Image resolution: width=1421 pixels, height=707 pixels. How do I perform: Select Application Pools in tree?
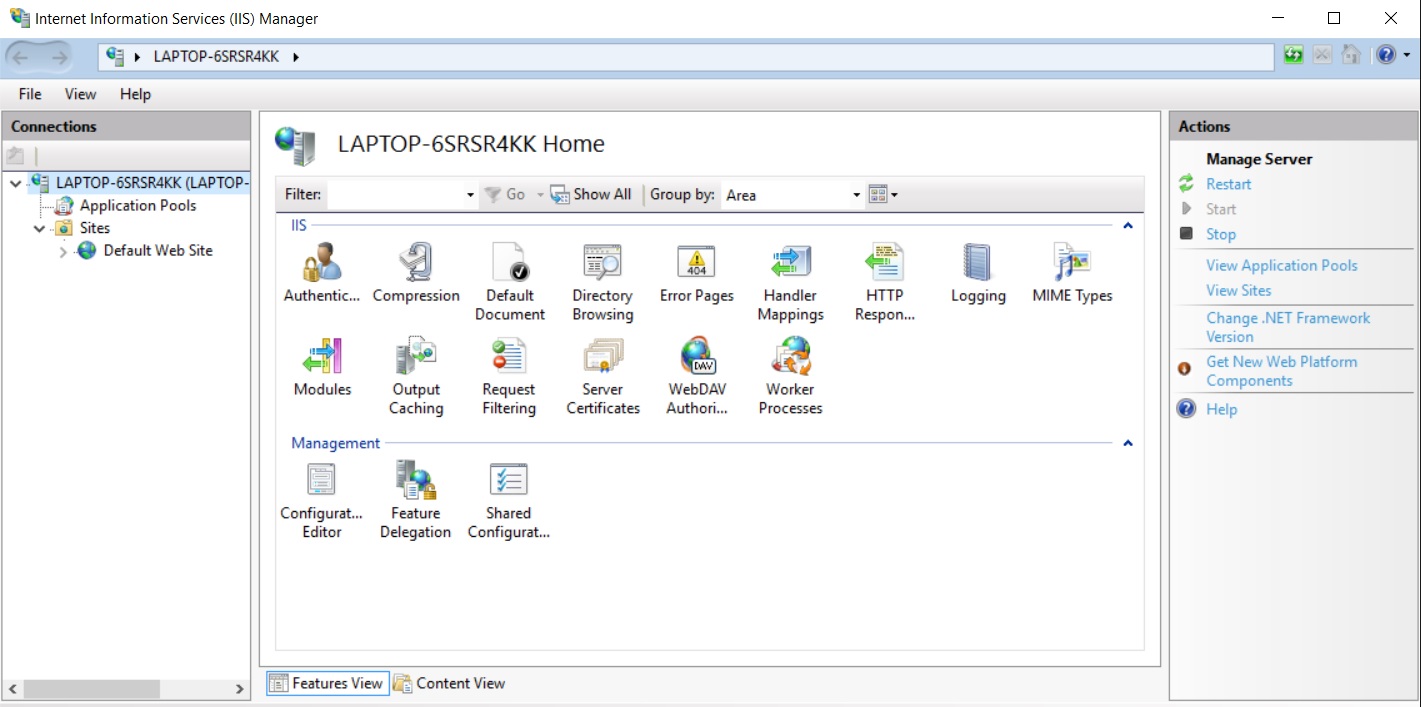(x=138, y=205)
